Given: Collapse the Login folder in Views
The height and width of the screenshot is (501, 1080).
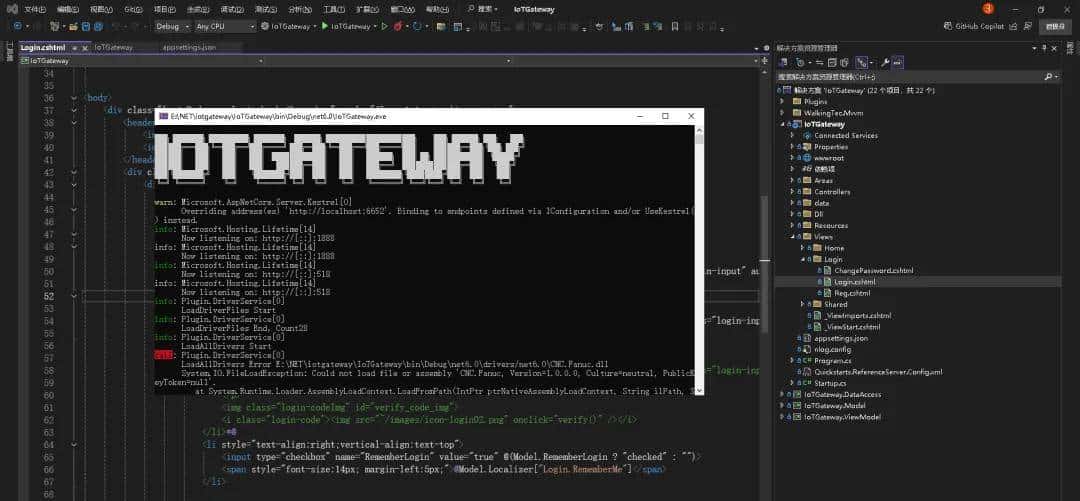Looking at the screenshot, I should (x=802, y=259).
